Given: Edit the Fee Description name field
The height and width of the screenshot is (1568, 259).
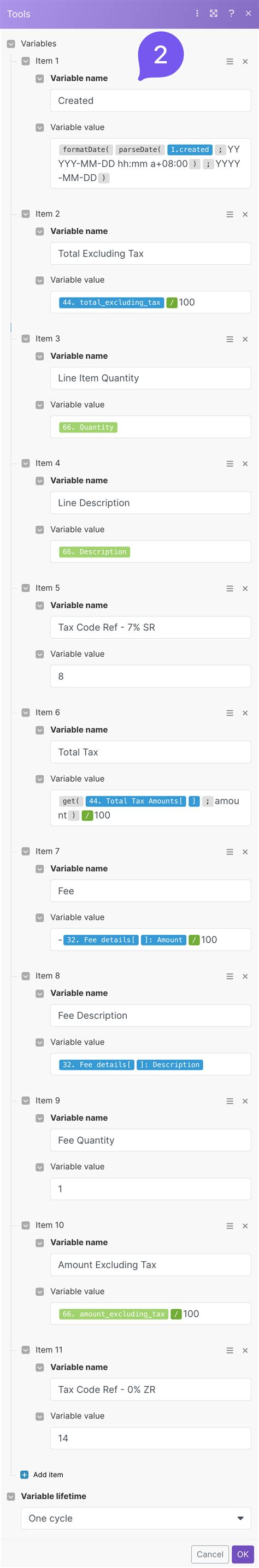Looking at the screenshot, I should 150,1015.
